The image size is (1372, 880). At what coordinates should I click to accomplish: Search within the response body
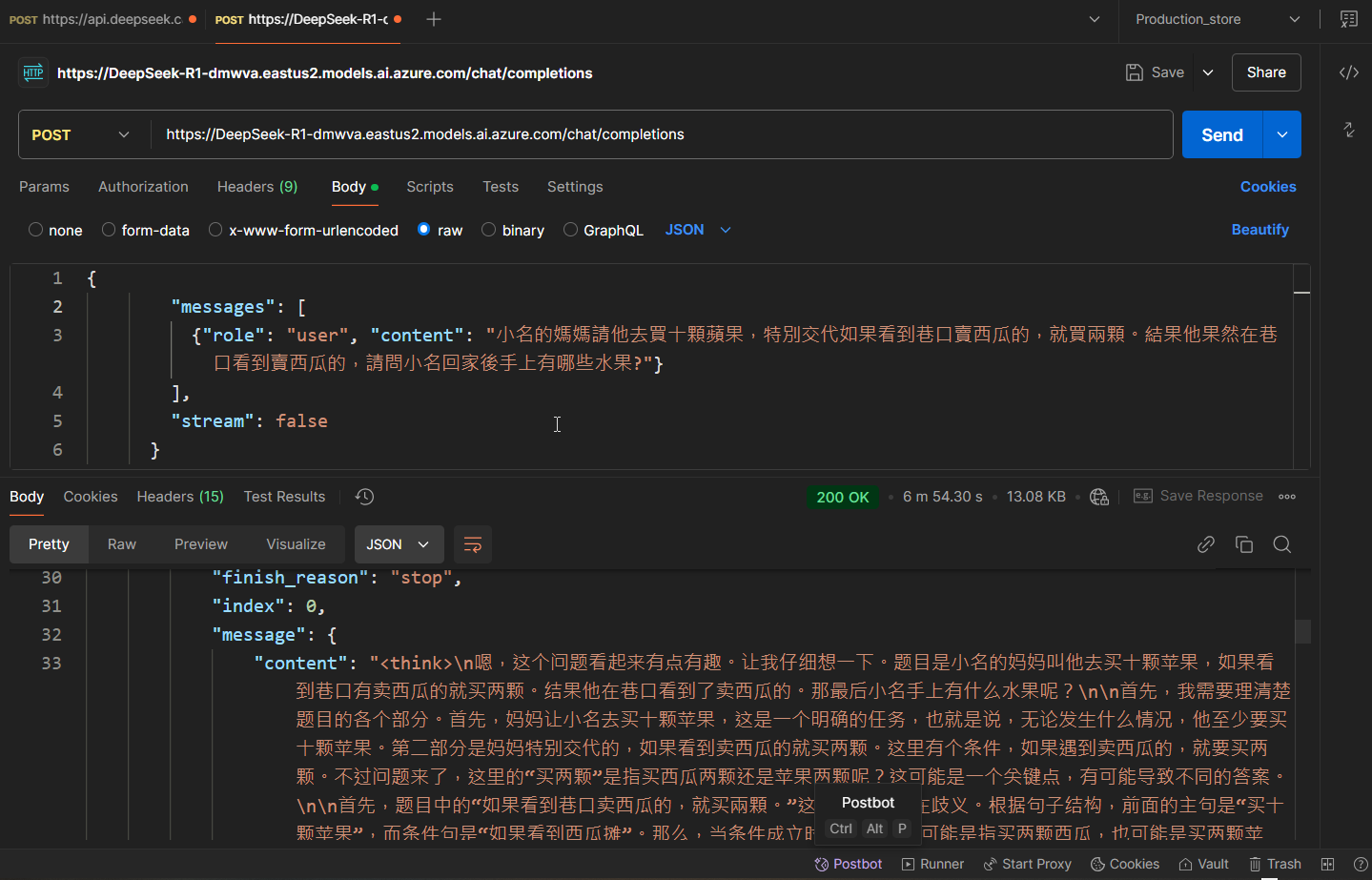click(1282, 544)
